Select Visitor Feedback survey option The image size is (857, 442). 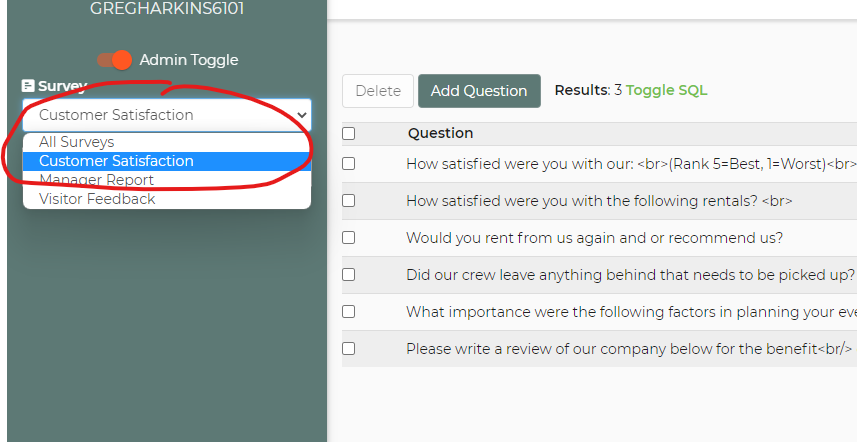97,199
